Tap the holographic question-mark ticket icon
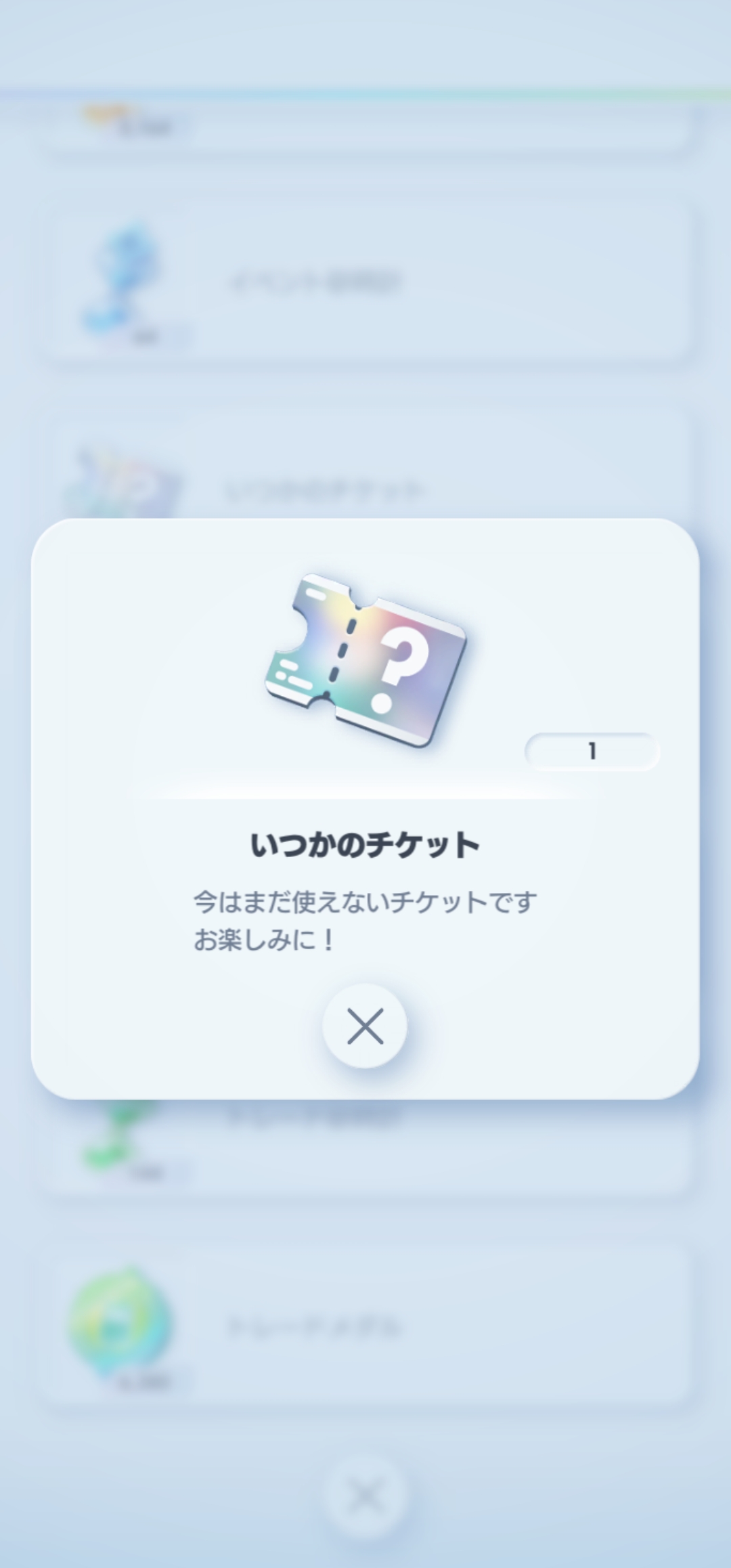Viewport: 731px width, 1568px height. point(365,660)
